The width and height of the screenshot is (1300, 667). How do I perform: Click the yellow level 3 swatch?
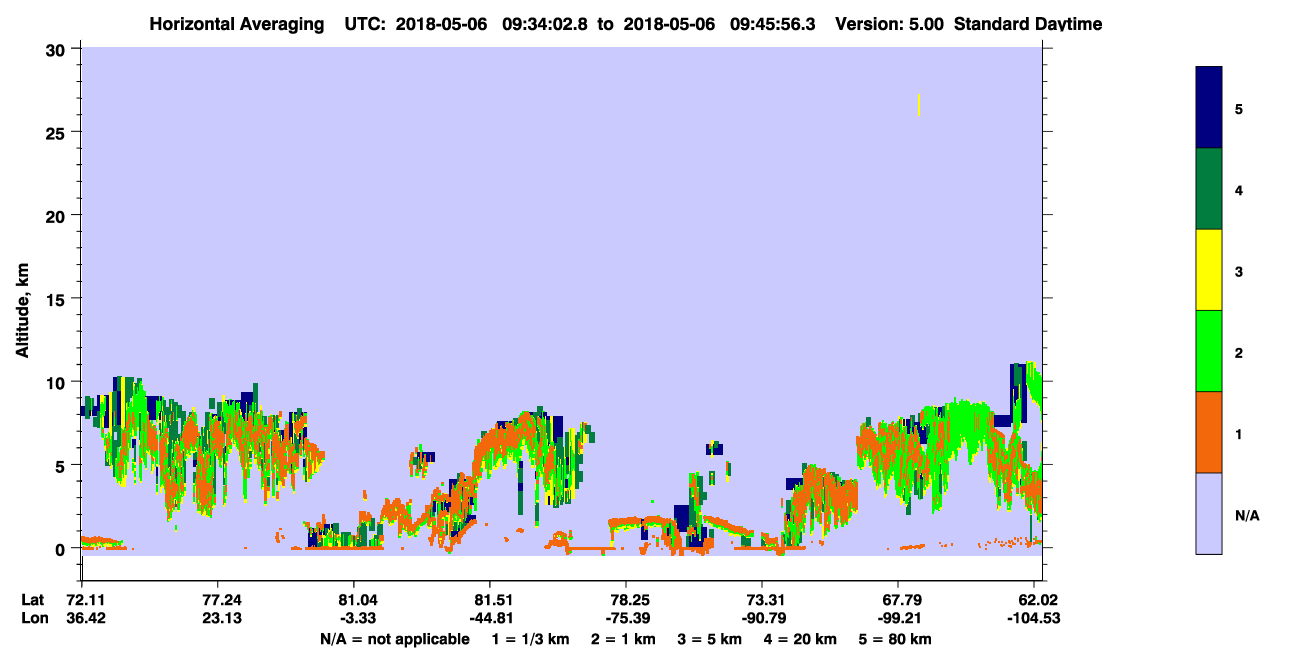tap(1209, 270)
